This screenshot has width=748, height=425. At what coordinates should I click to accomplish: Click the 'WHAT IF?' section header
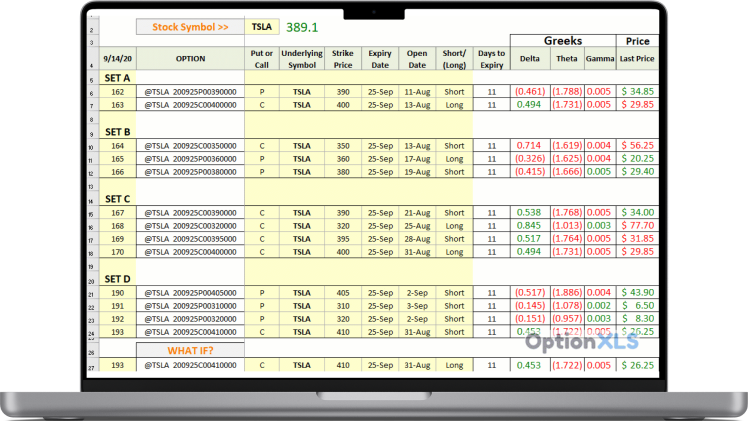pyautogui.click(x=190, y=351)
